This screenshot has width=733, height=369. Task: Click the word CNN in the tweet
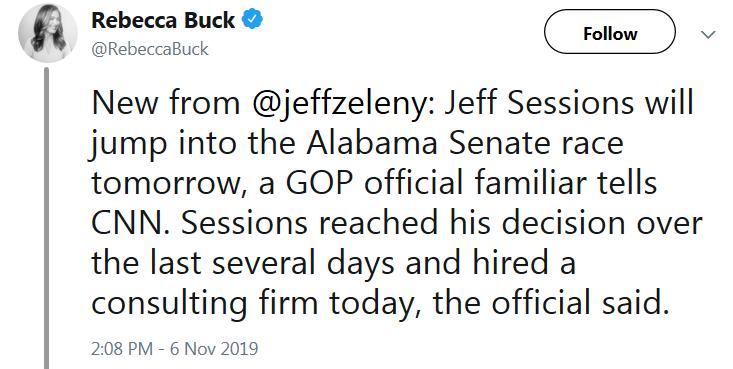tap(129, 223)
